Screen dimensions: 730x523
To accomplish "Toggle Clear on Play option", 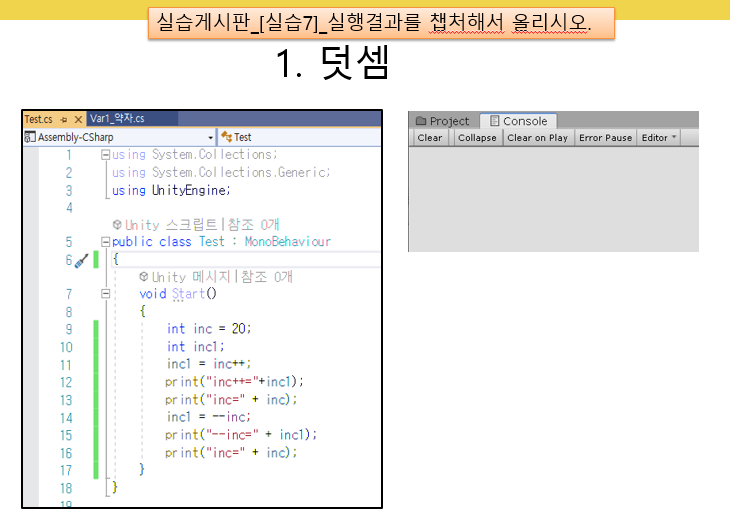I will pos(537,138).
